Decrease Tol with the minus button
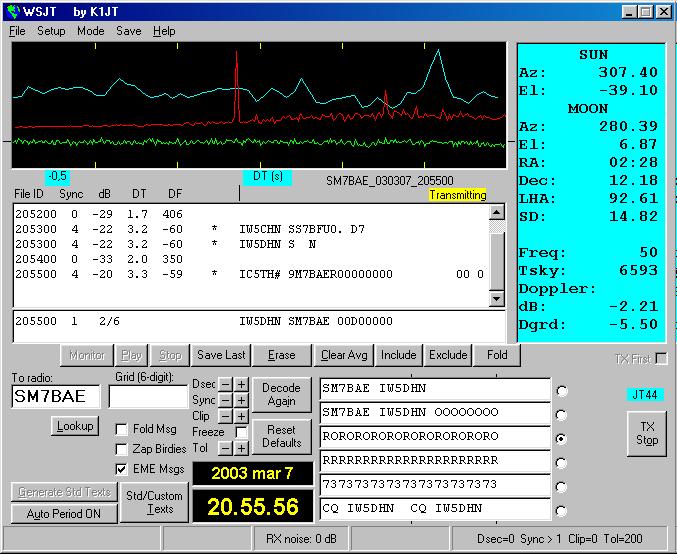This screenshot has height=554, width=677. click(225, 448)
